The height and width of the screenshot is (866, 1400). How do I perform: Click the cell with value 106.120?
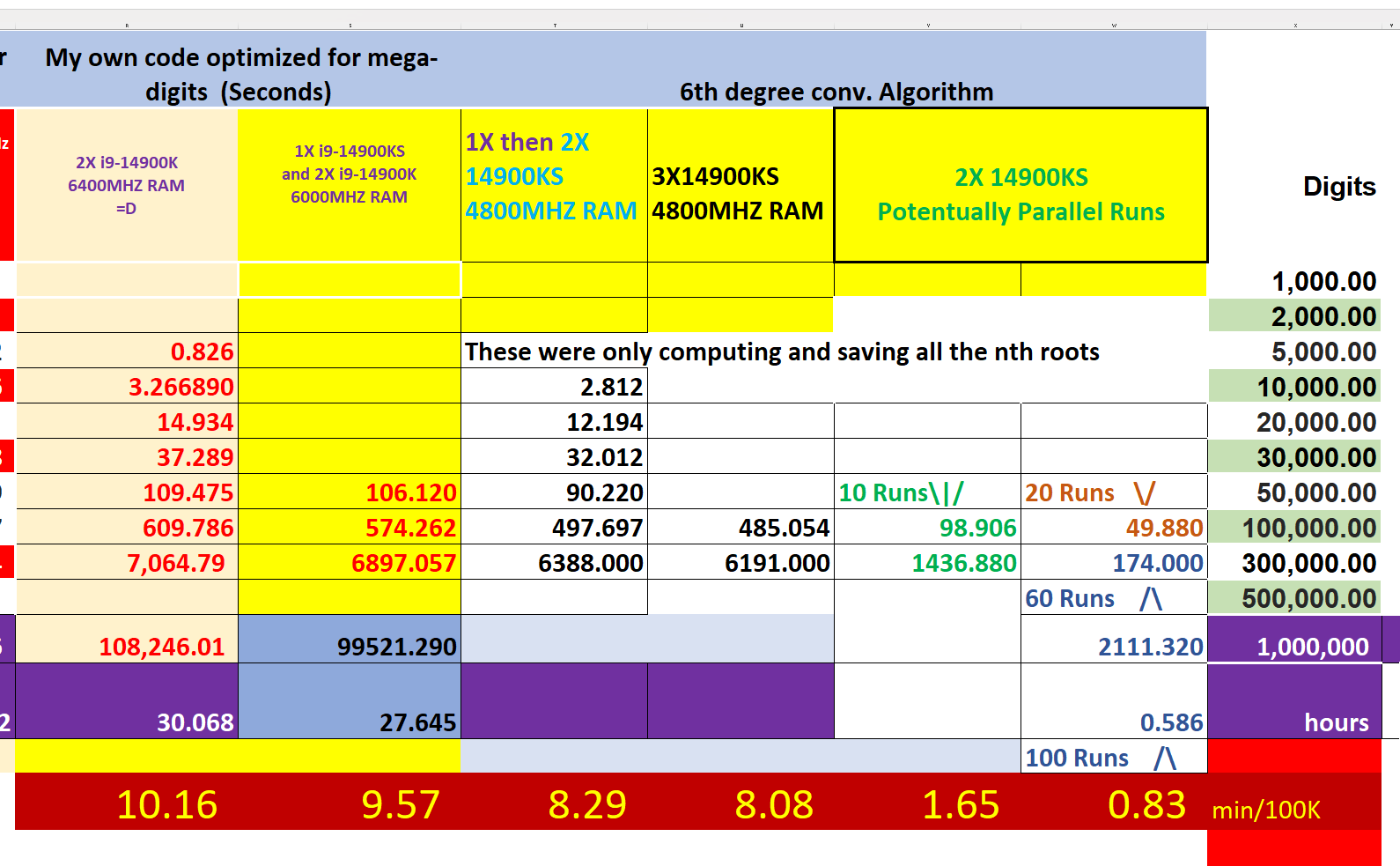[x=350, y=492]
